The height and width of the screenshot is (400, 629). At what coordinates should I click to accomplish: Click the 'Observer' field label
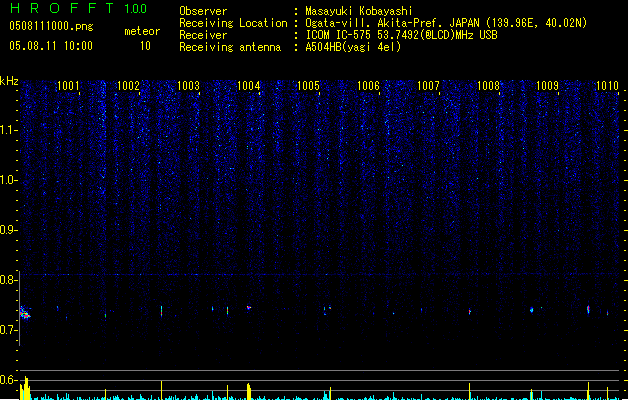(x=203, y=11)
